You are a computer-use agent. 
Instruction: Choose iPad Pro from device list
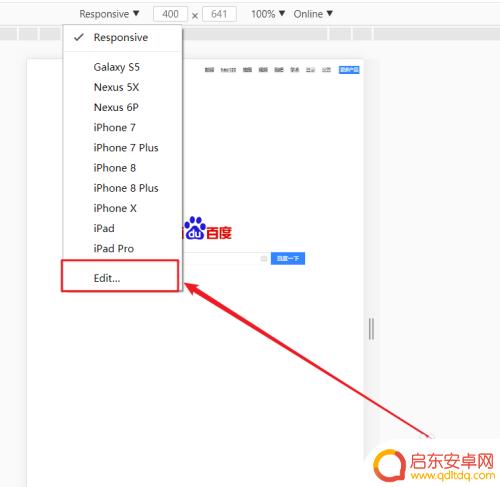tap(122, 249)
